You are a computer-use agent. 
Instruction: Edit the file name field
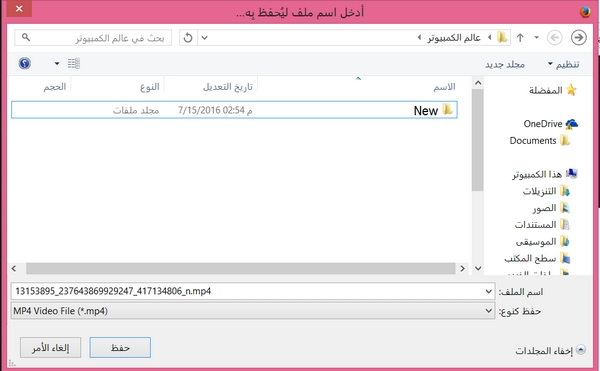coord(253,291)
